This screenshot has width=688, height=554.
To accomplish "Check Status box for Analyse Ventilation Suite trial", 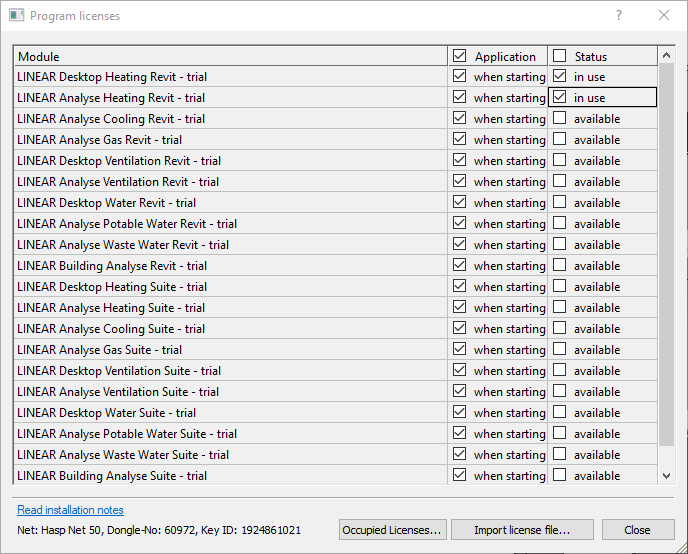I will point(559,391).
